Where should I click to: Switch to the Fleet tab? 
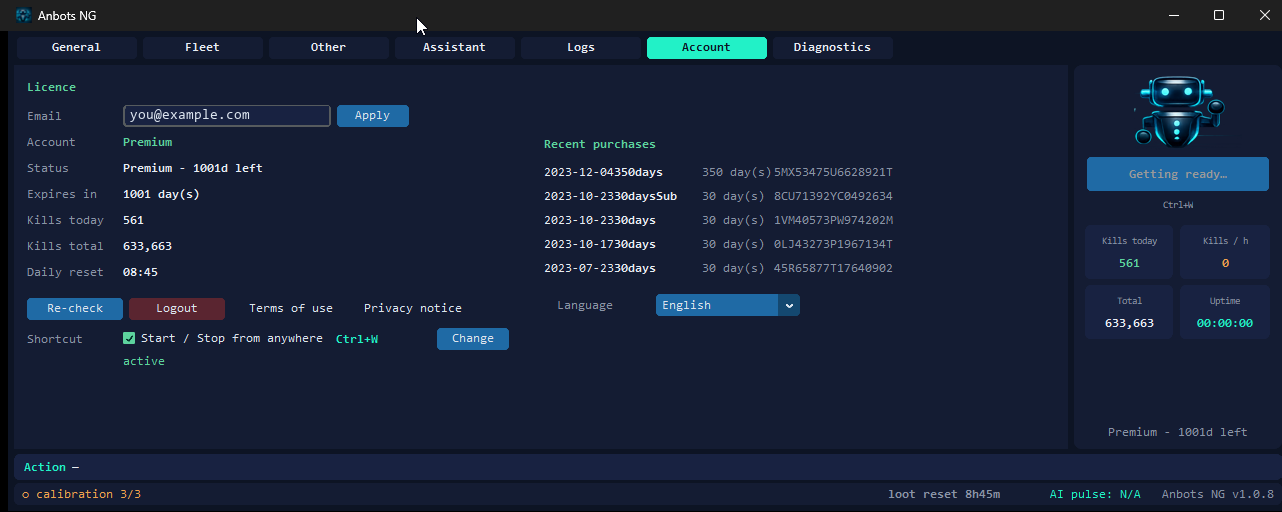tap(202, 48)
